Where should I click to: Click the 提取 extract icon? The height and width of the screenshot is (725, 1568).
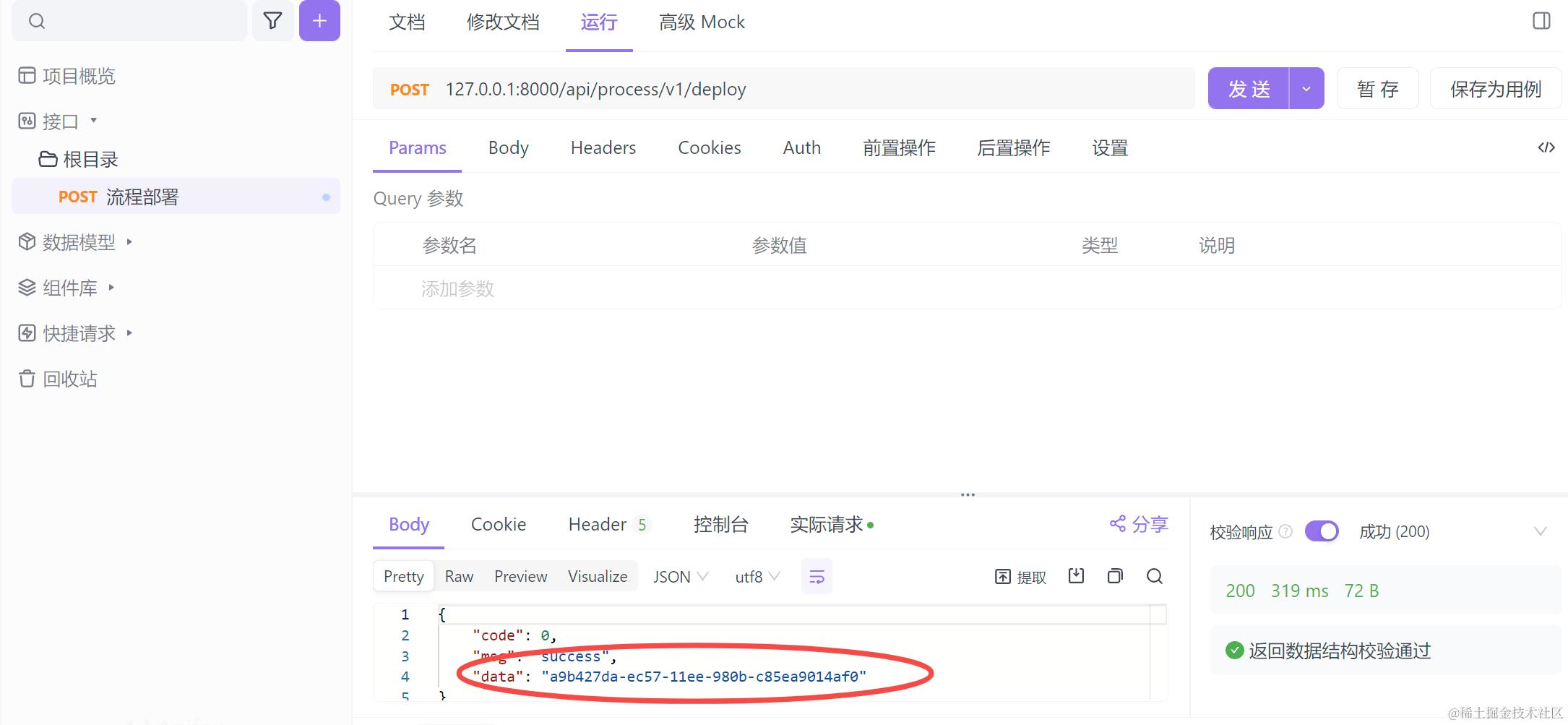click(1003, 577)
